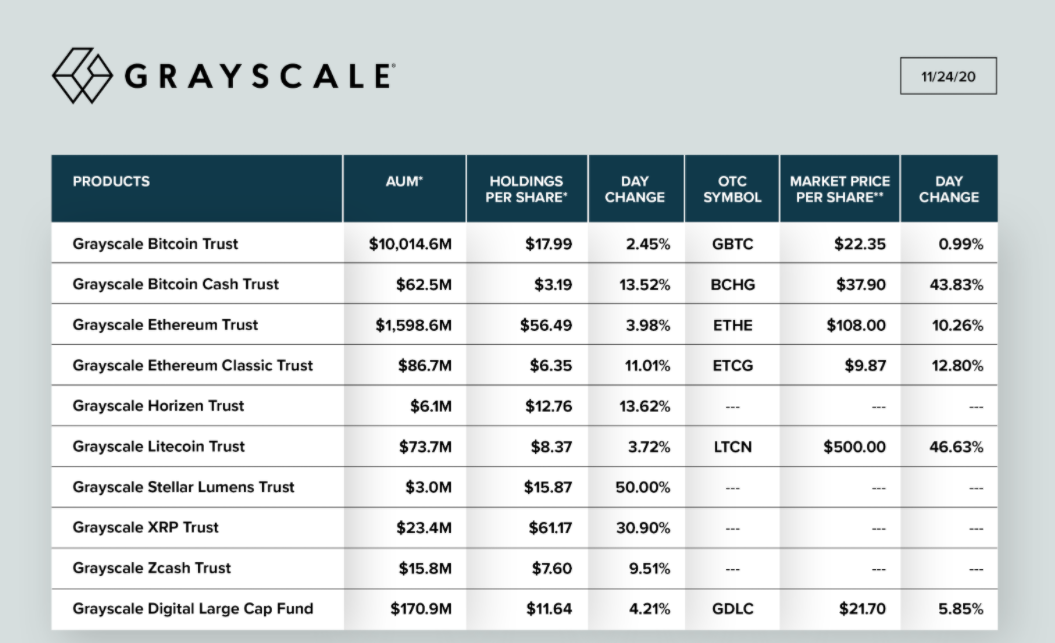1055x643 pixels.
Task: Select Grayscale Horizen Trust
Action: click(158, 406)
